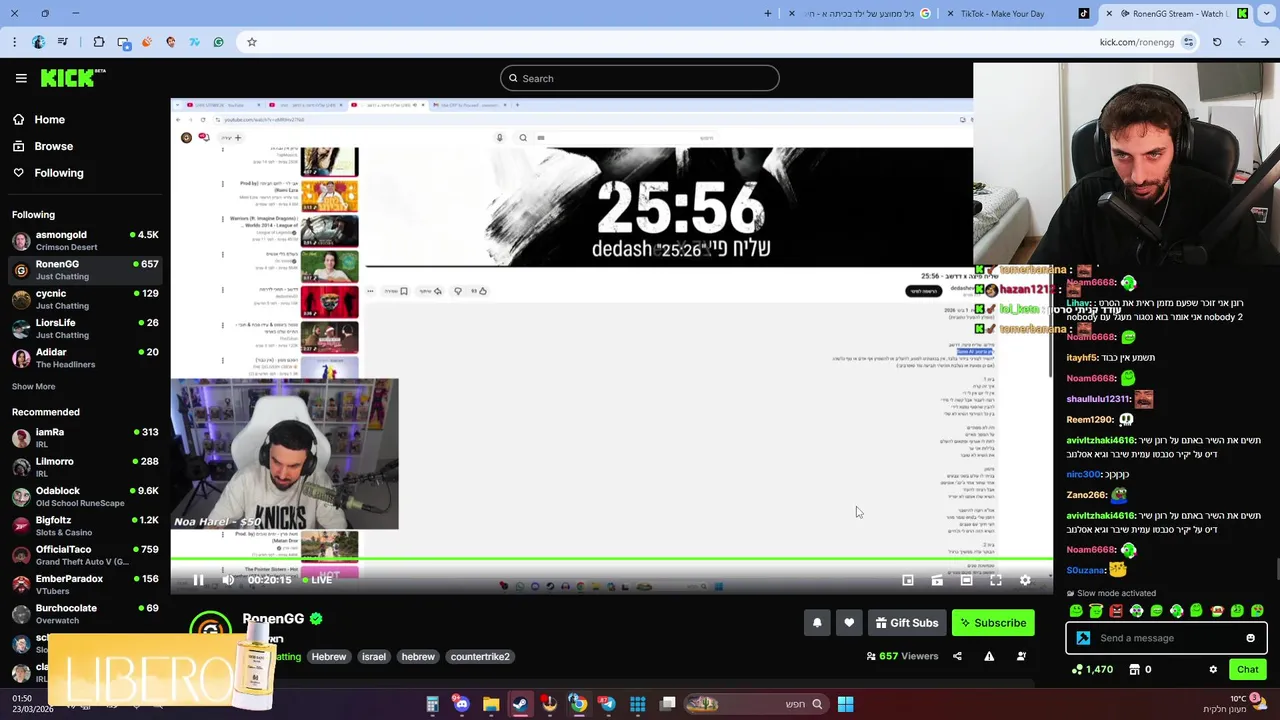Focus the Kick search field
Screen dimensions: 1280x720
pos(640,78)
